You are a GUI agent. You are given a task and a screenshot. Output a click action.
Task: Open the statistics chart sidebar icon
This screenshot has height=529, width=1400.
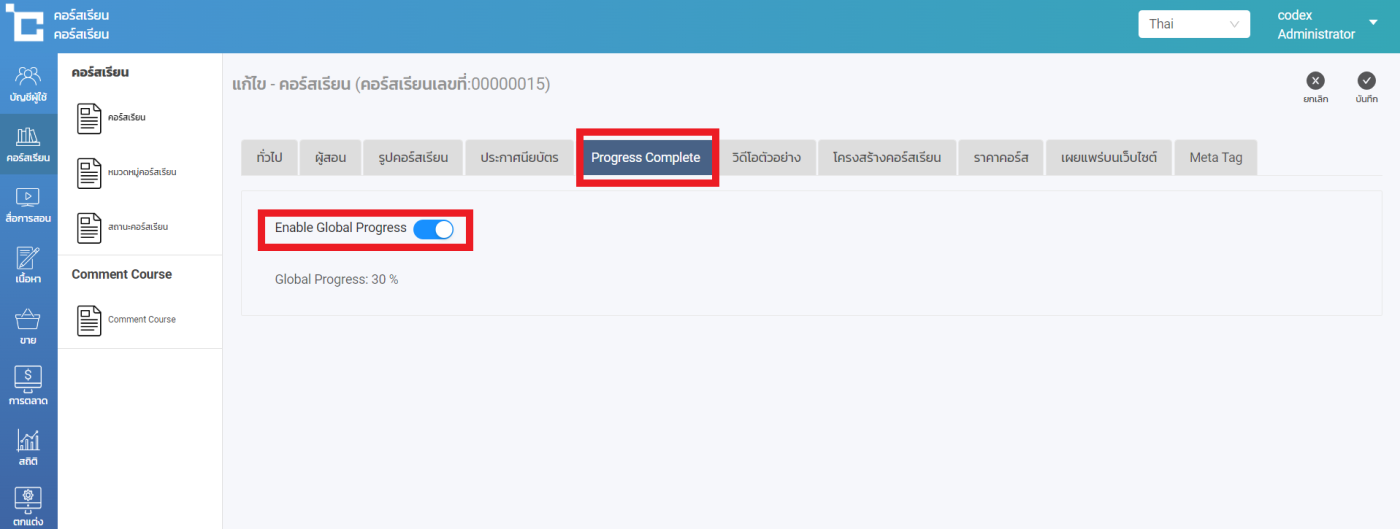[28, 442]
